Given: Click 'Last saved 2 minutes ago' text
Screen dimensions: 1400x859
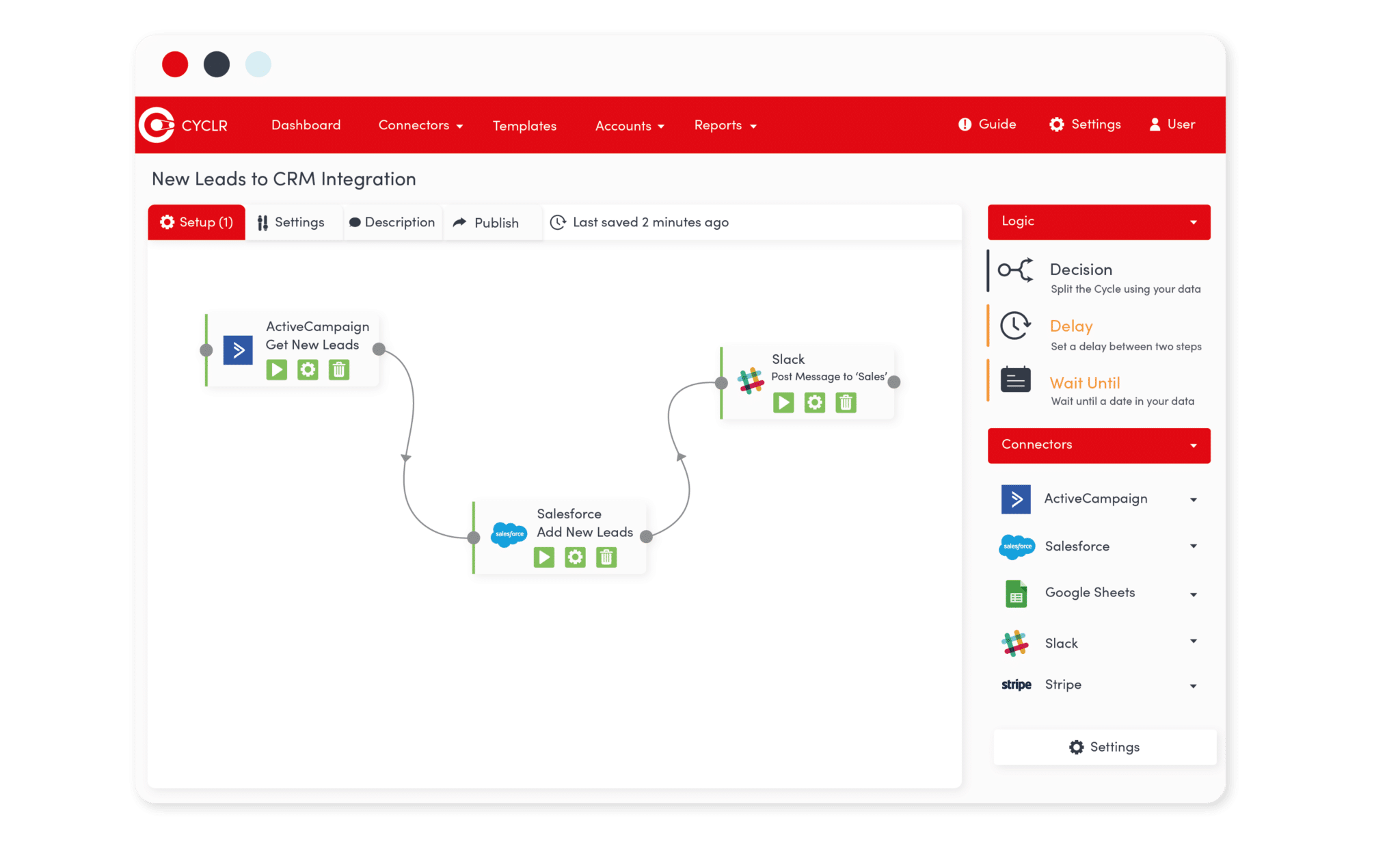Looking at the screenshot, I should coord(651,222).
